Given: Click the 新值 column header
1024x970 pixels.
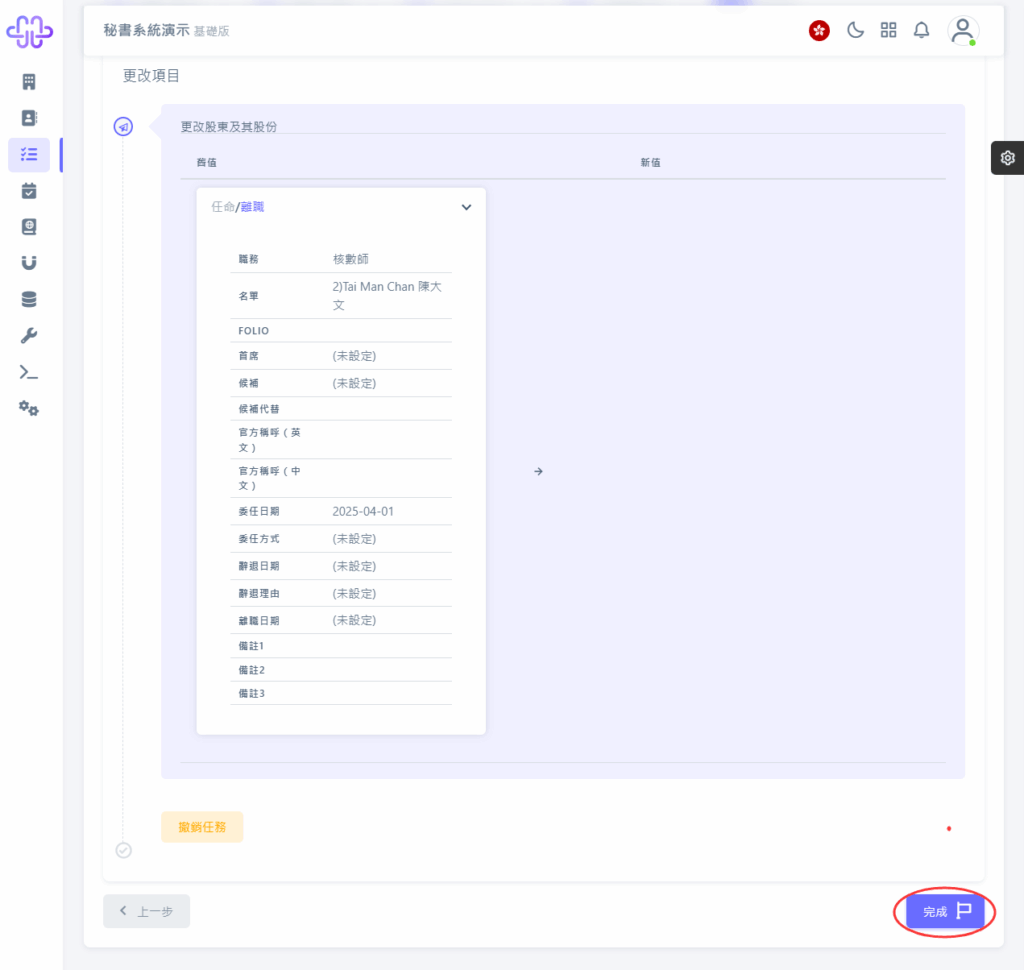Looking at the screenshot, I should click(650, 163).
